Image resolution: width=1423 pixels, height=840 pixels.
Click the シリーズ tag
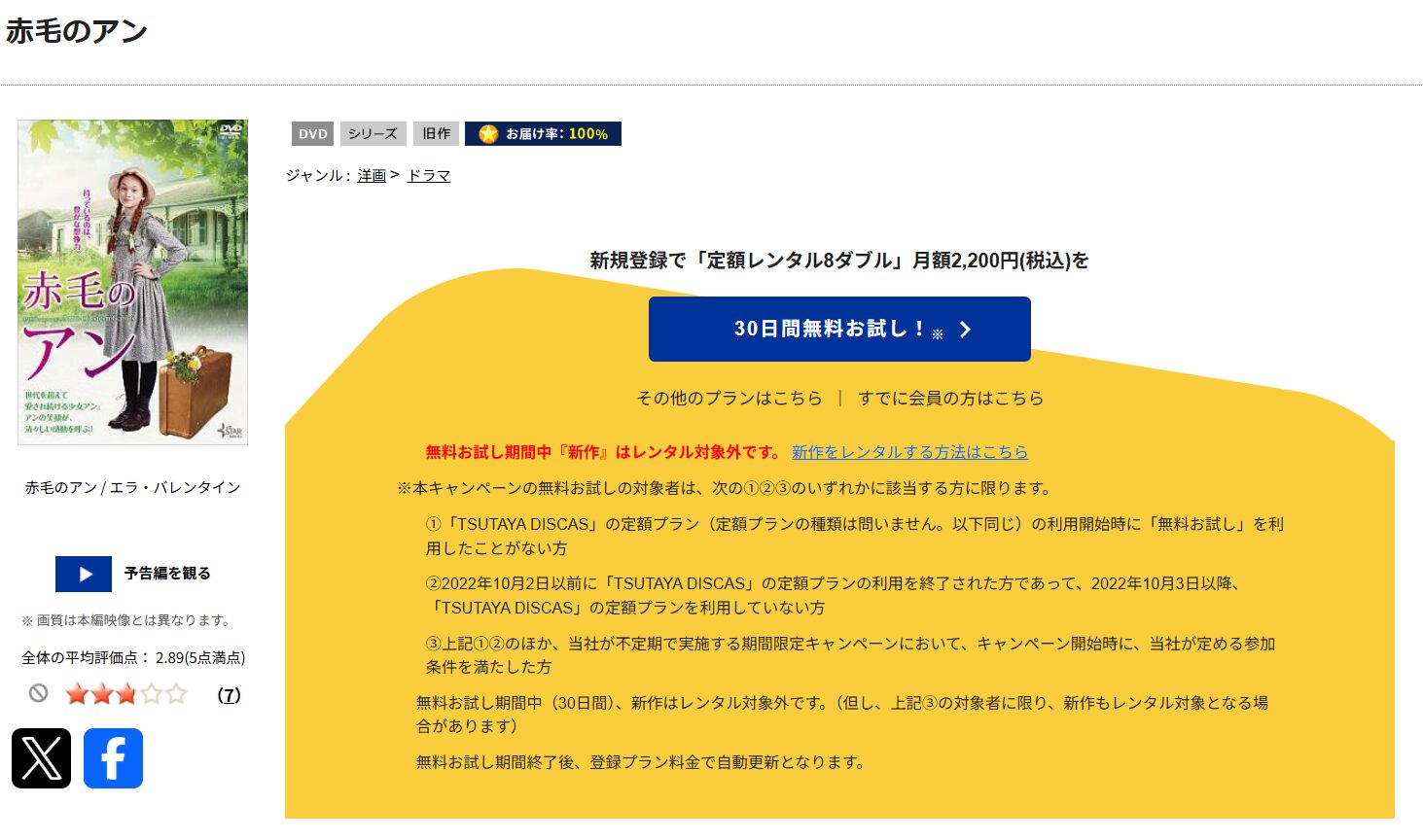click(x=373, y=134)
